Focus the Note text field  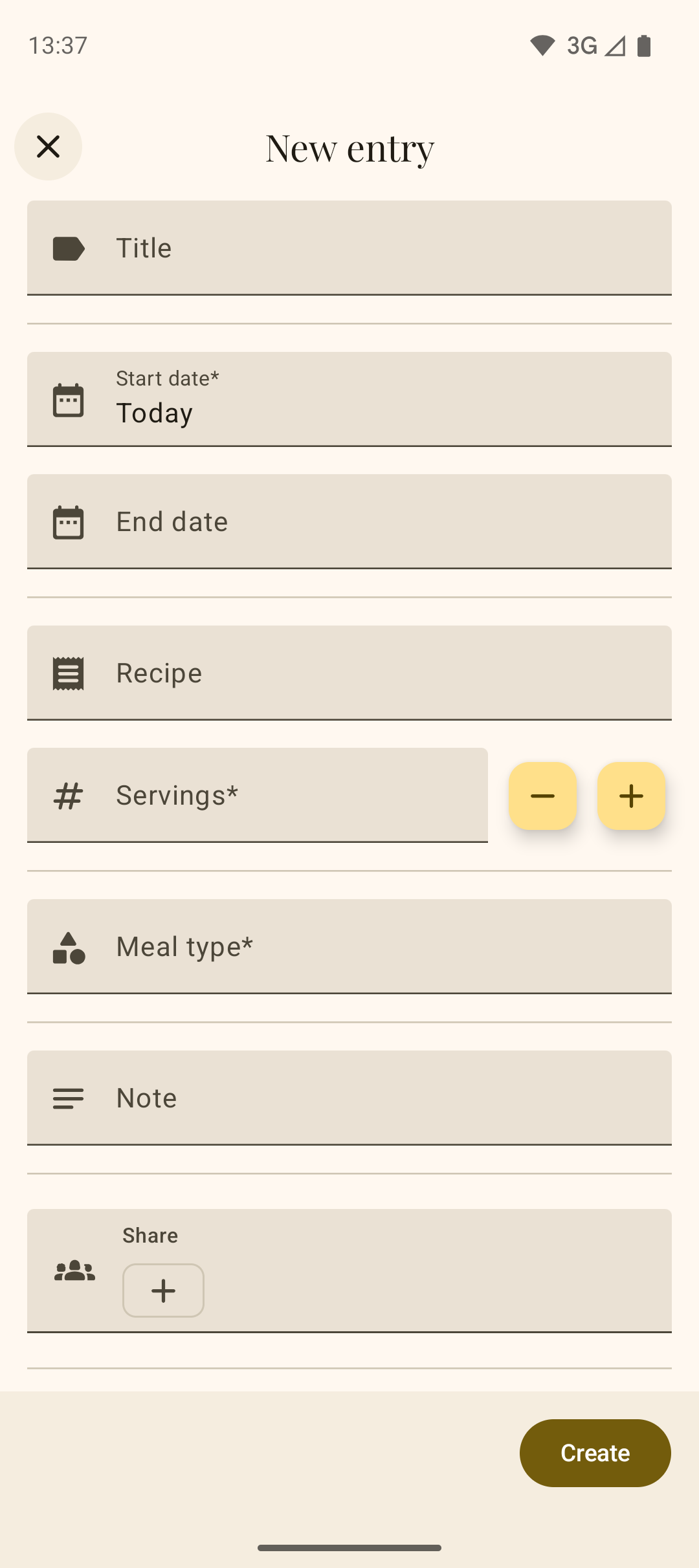(388, 1098)
